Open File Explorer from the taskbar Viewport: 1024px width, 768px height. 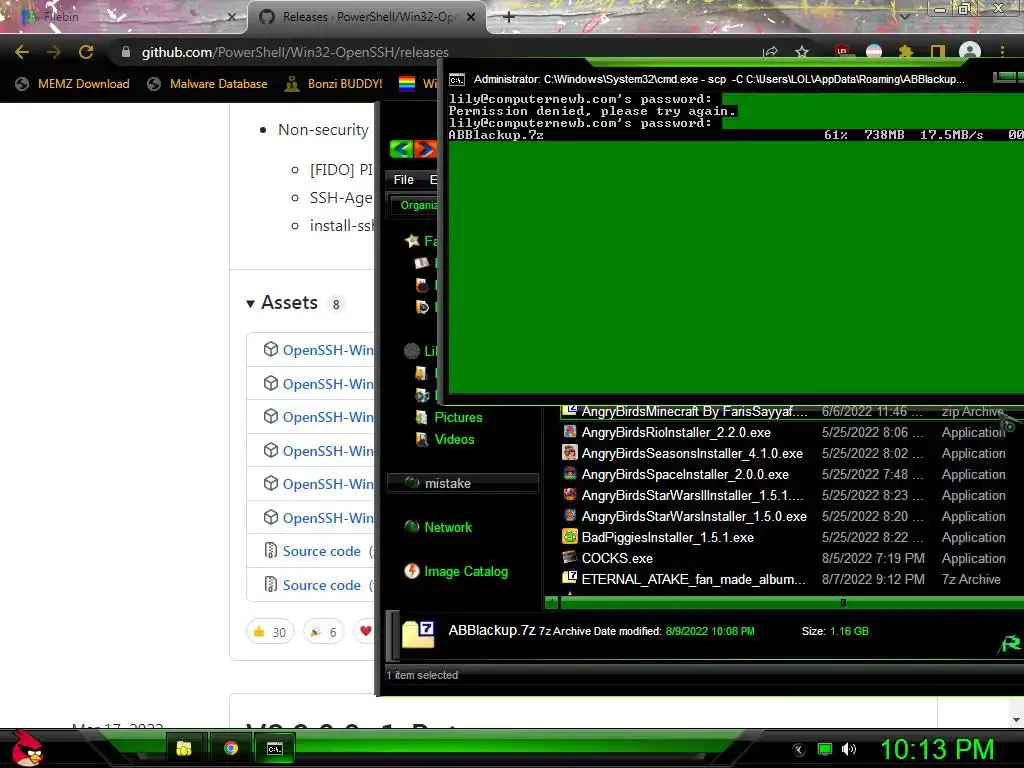184,748
